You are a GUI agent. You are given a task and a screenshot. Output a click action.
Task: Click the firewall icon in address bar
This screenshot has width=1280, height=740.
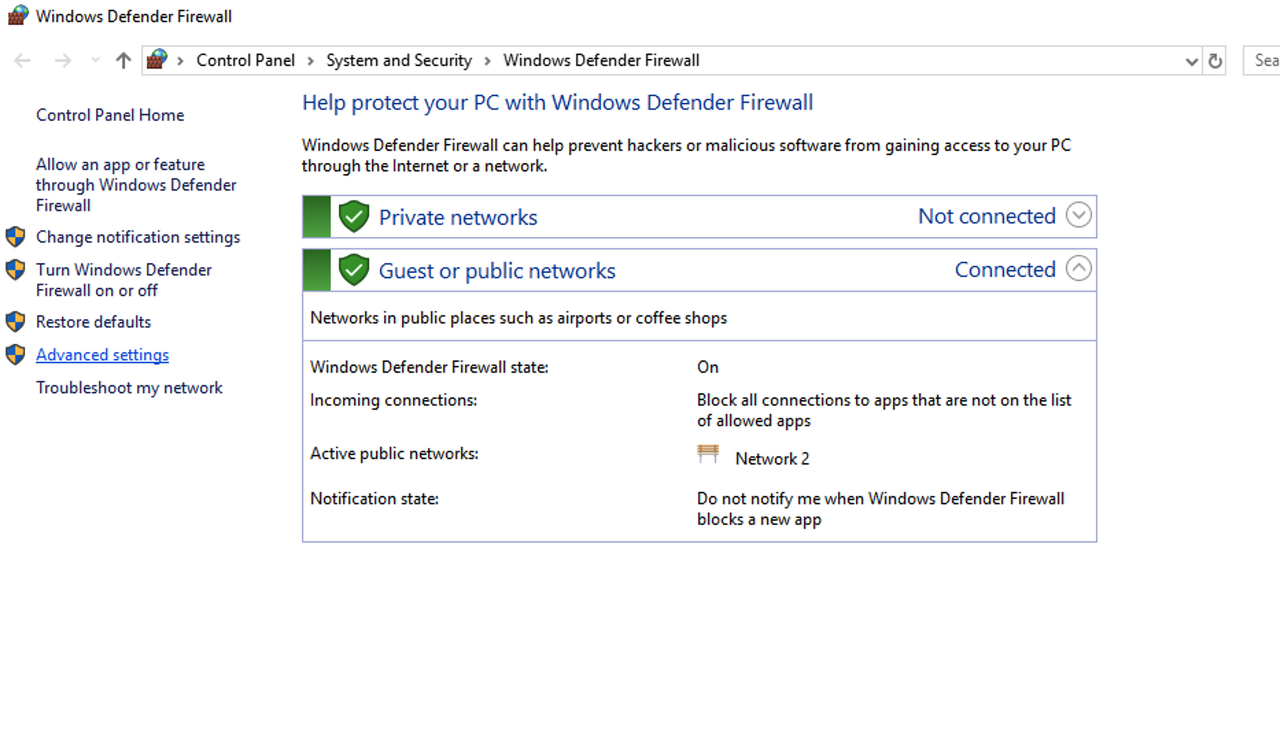point(156,60)
